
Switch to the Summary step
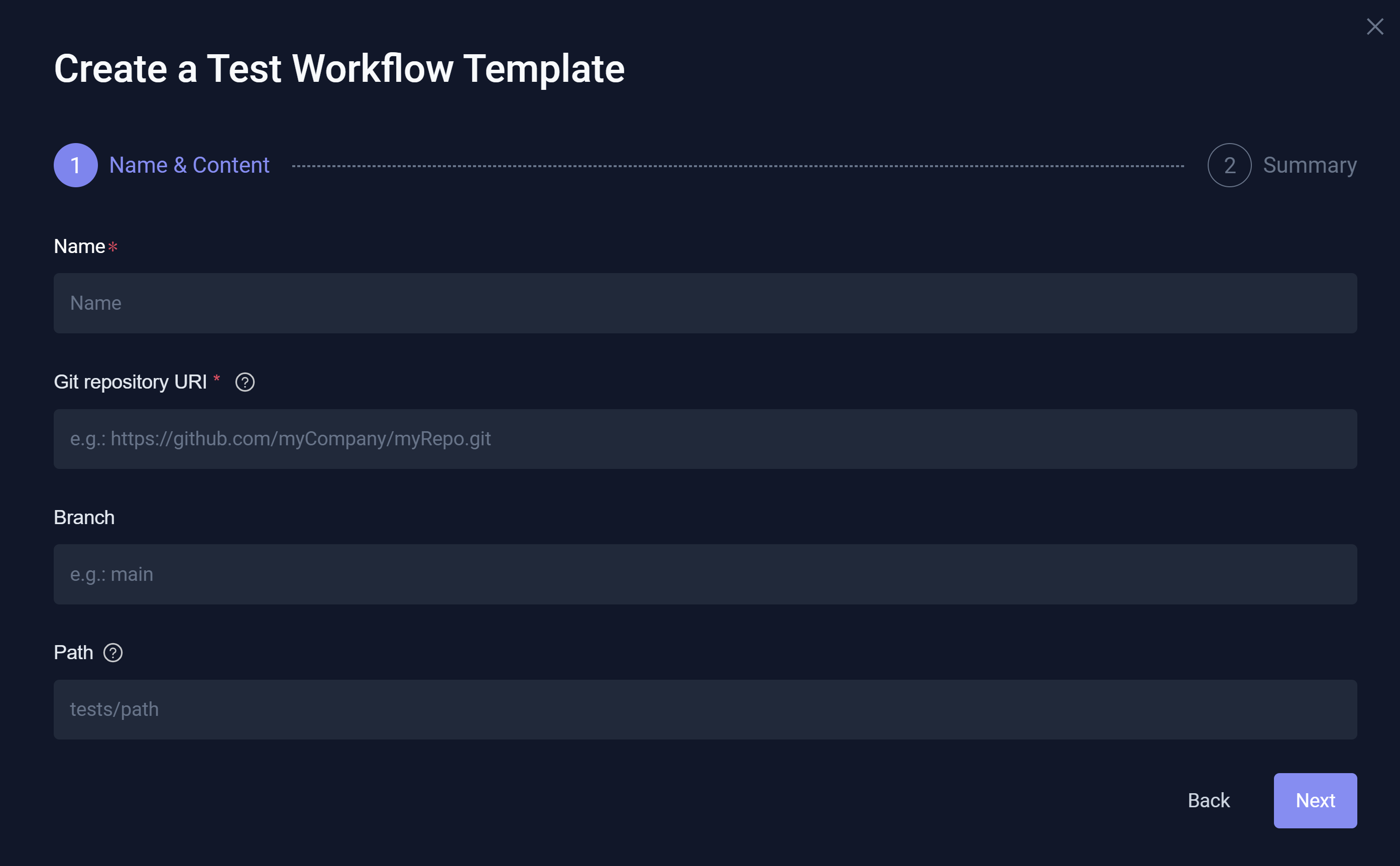click(1310, 165)
